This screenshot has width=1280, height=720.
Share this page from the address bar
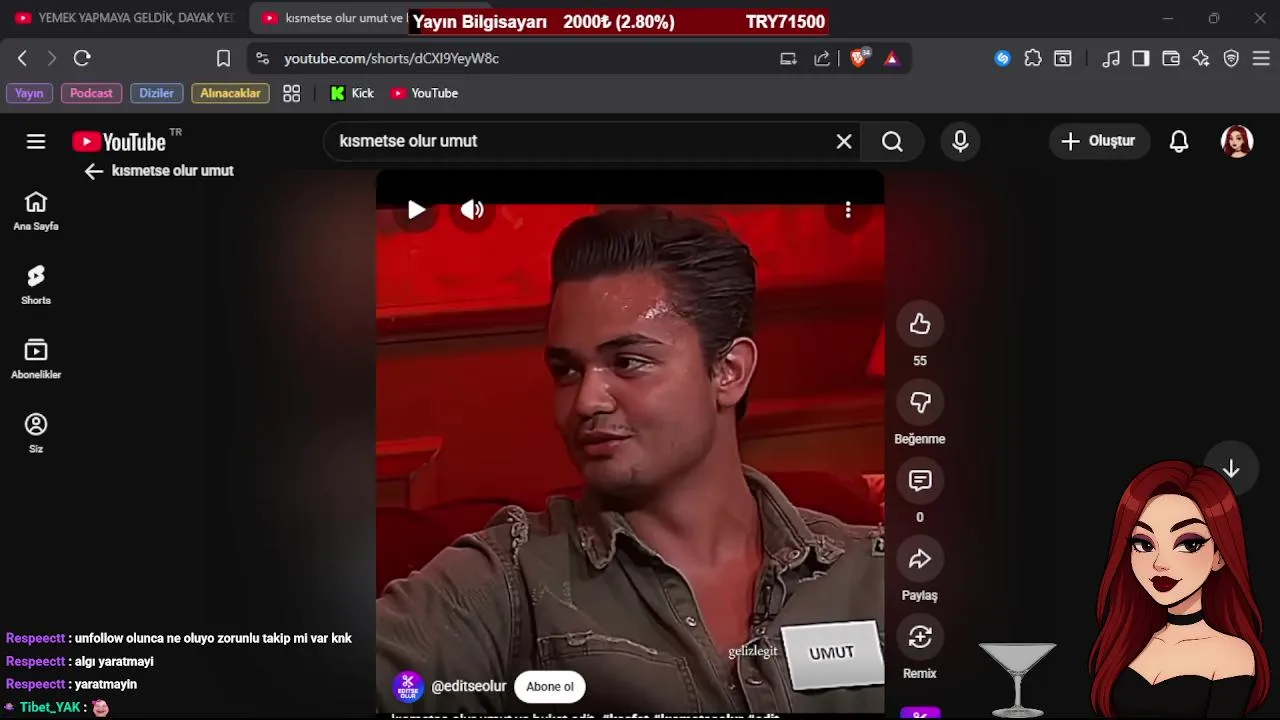822,59
